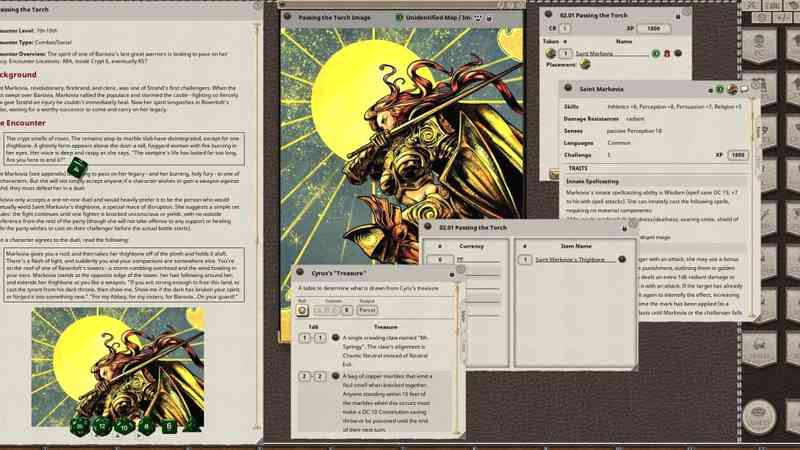Select the Table side tab in Cyrus's Treasure

[463, 316]
